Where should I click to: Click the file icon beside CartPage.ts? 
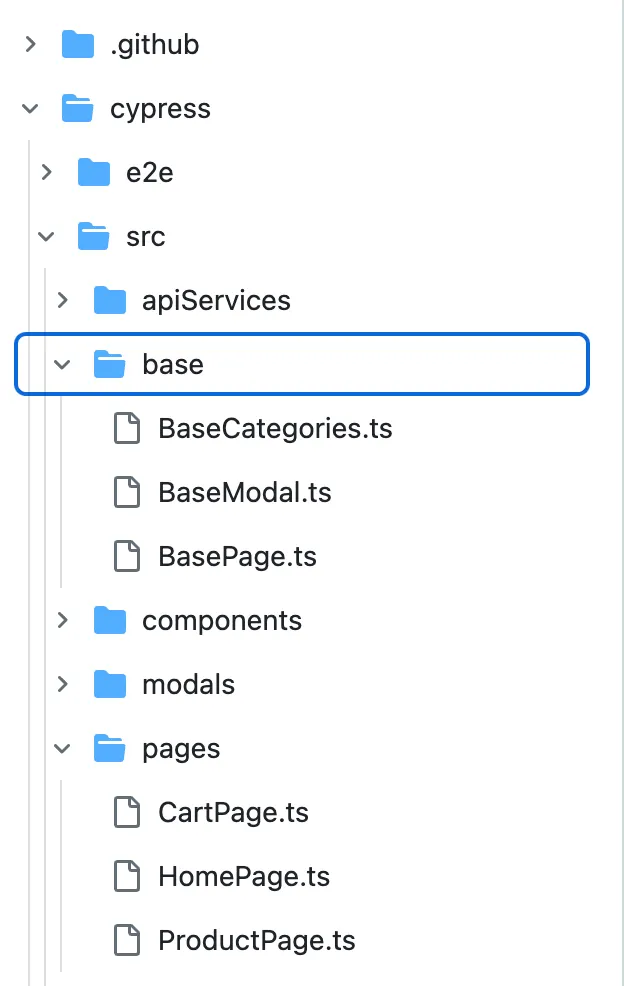click(x=126, y=813)
